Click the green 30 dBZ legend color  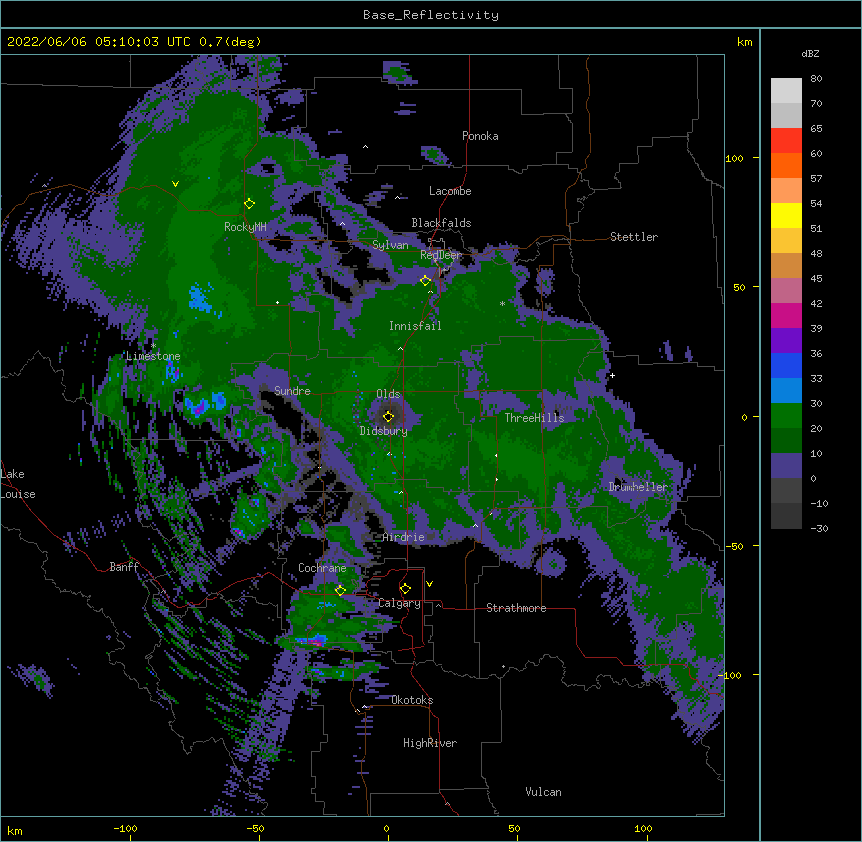pyautogui.click(x=786, y=416)
